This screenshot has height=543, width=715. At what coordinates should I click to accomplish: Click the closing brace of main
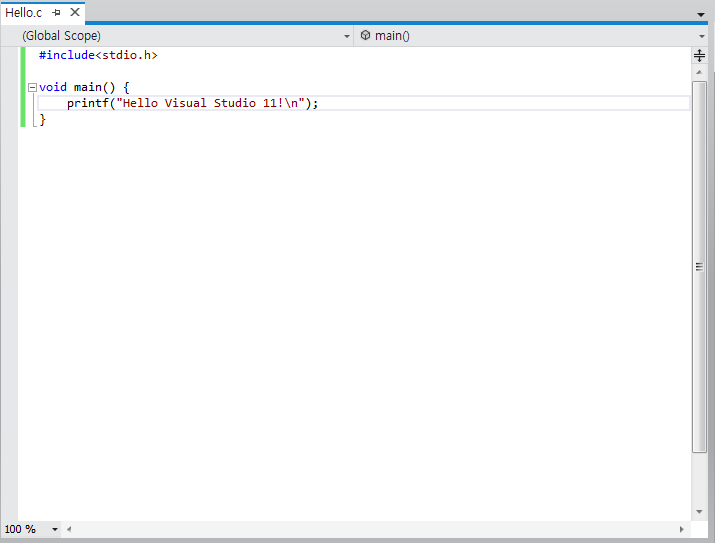(43, 119)
